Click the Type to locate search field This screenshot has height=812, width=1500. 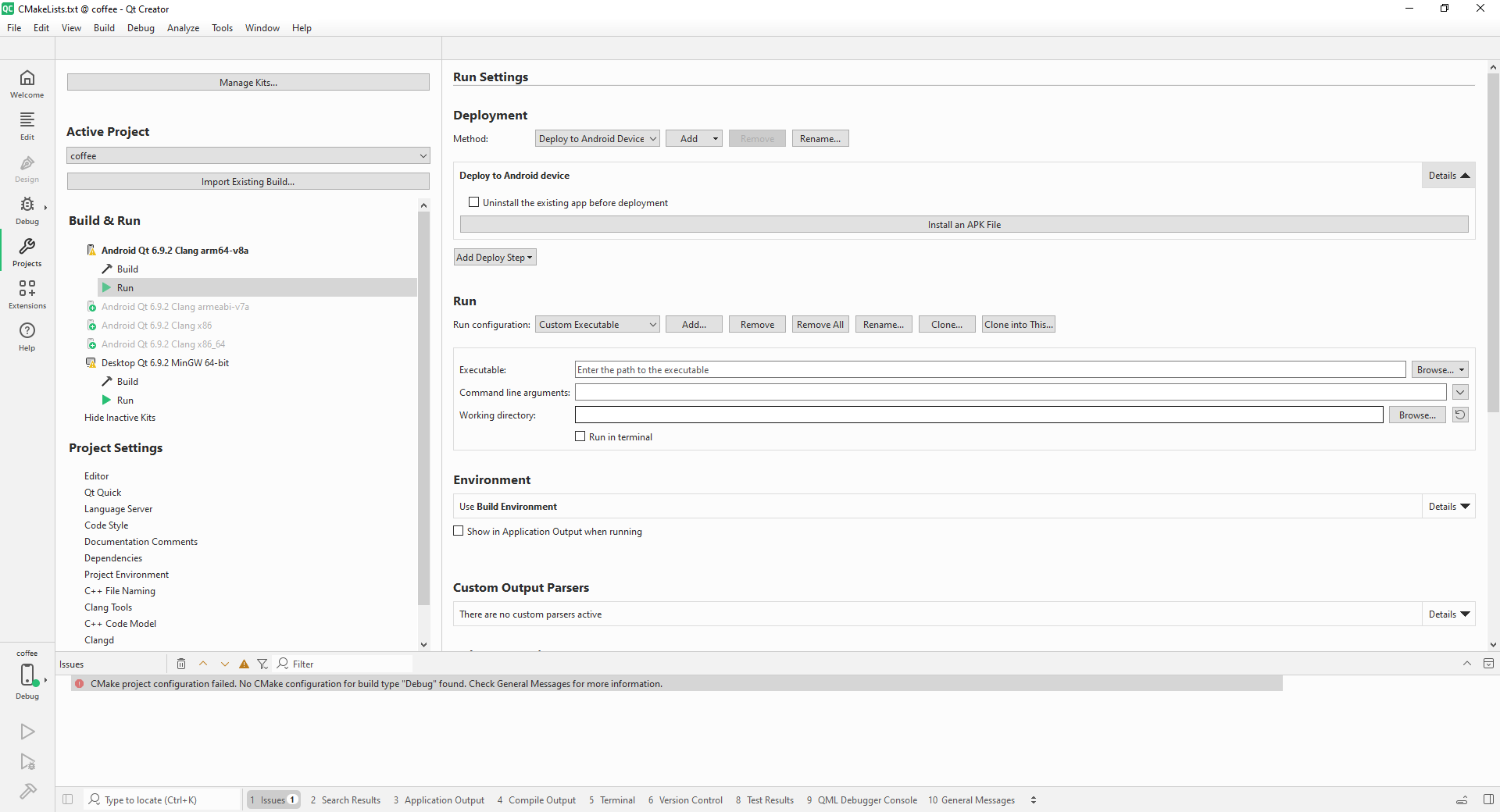(x=162, y=800)
